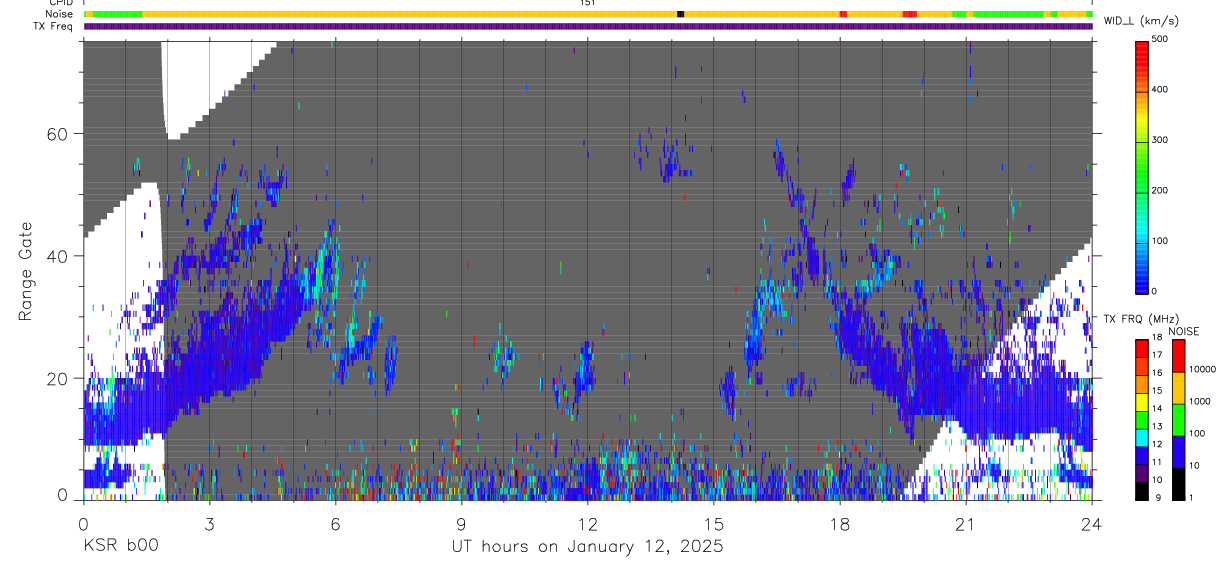Click the purple TX Freq strip above the plot

588,27
